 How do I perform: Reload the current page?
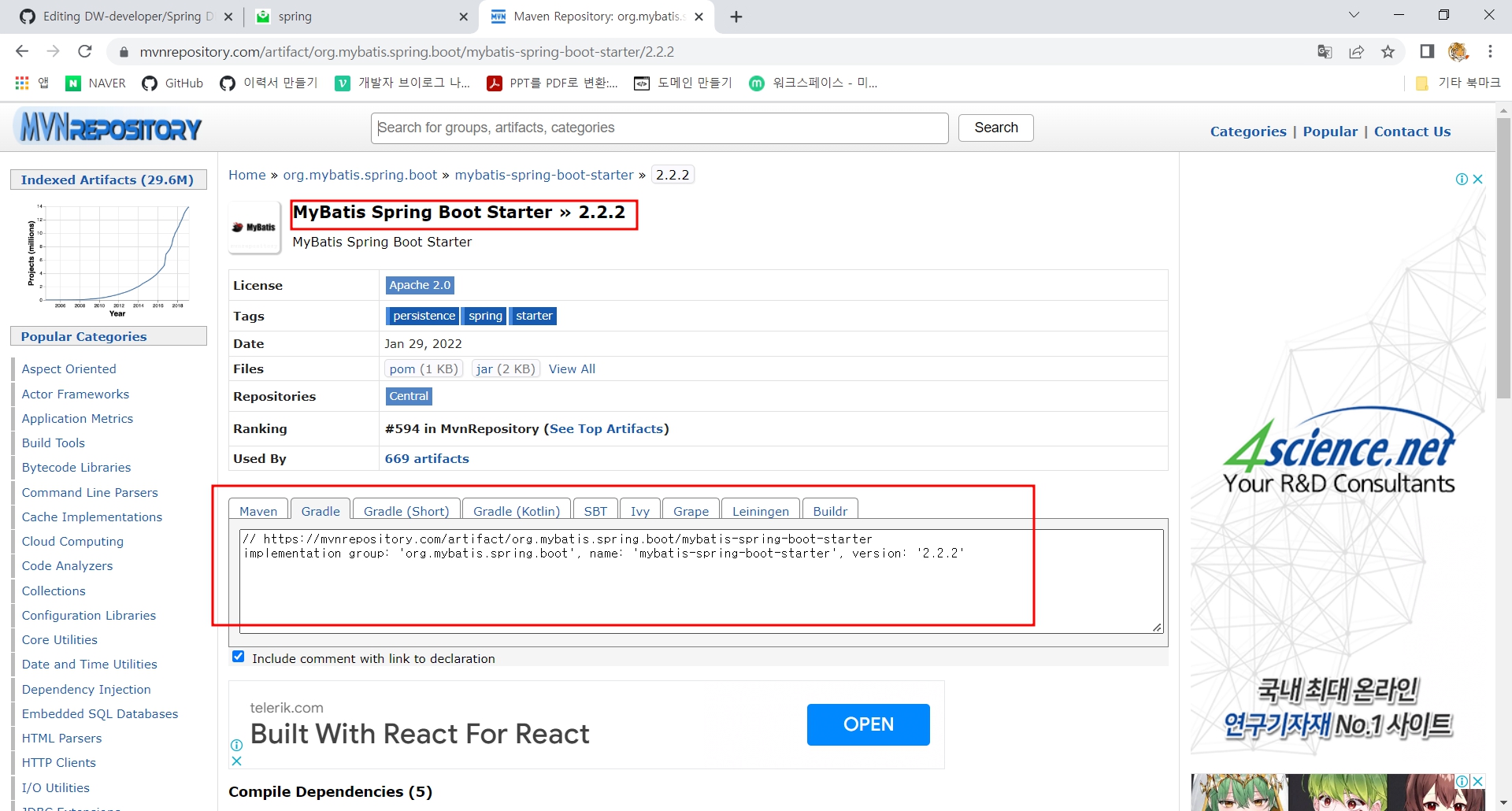pos(85,51)
